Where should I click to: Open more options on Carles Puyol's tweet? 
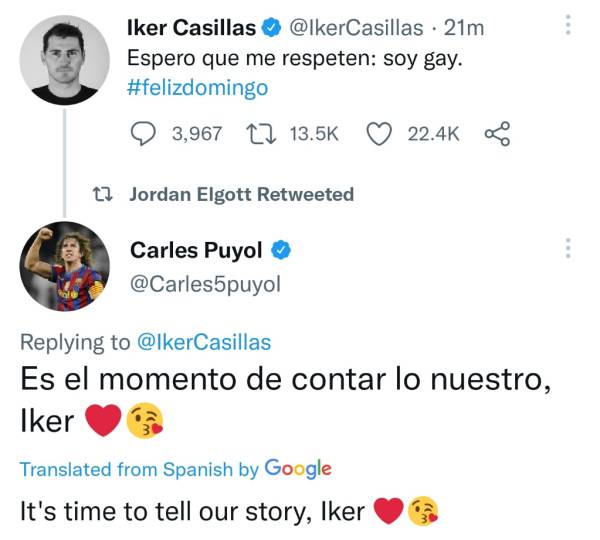(x=568, y=247)
